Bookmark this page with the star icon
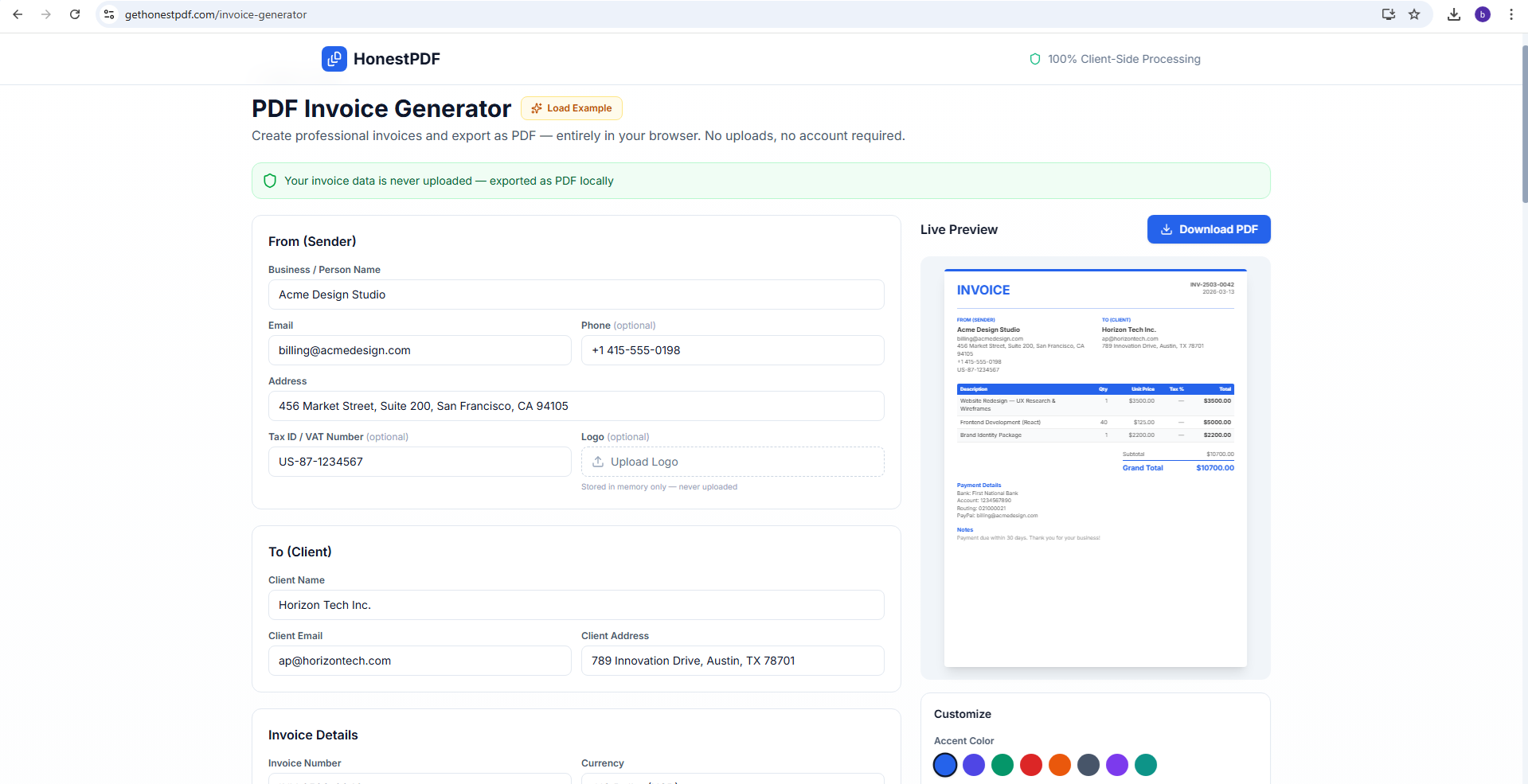Image resolution: width=1528 pixels, height=784 pixels. tap(1414, 14)
